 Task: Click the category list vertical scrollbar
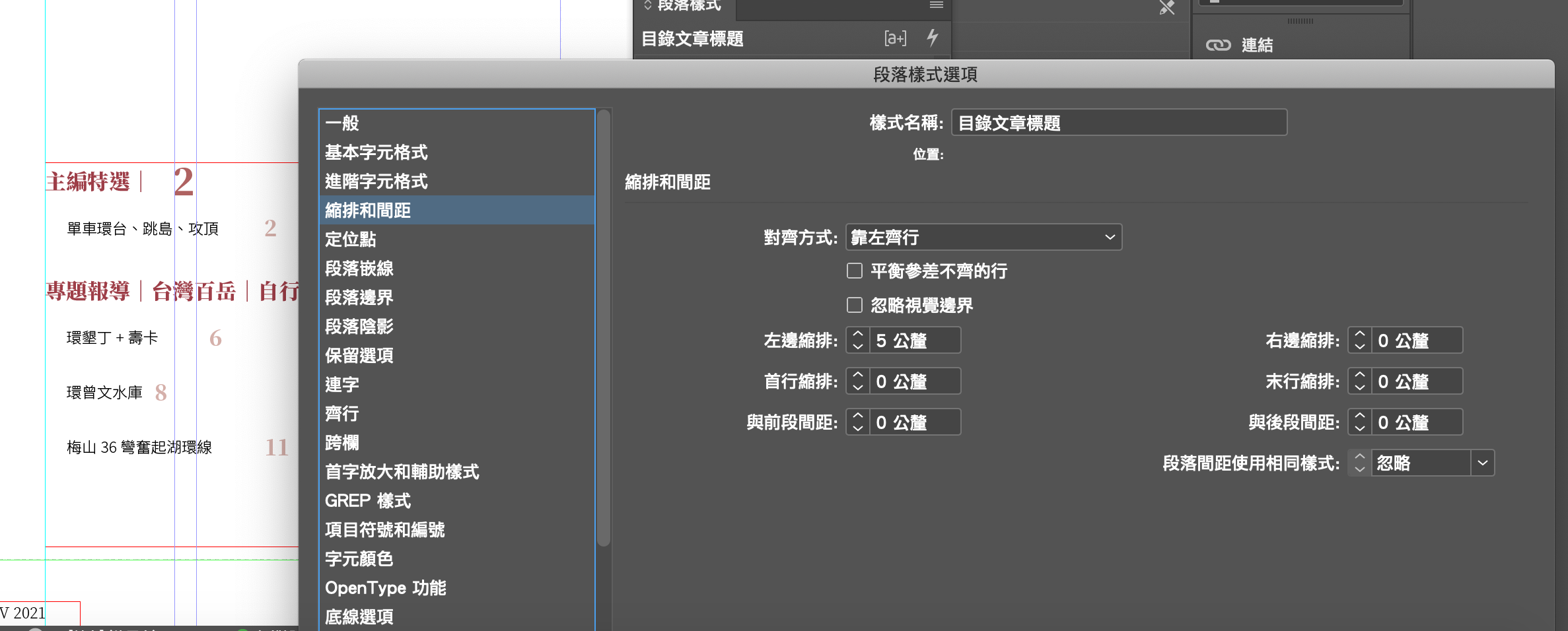[603, 330]
